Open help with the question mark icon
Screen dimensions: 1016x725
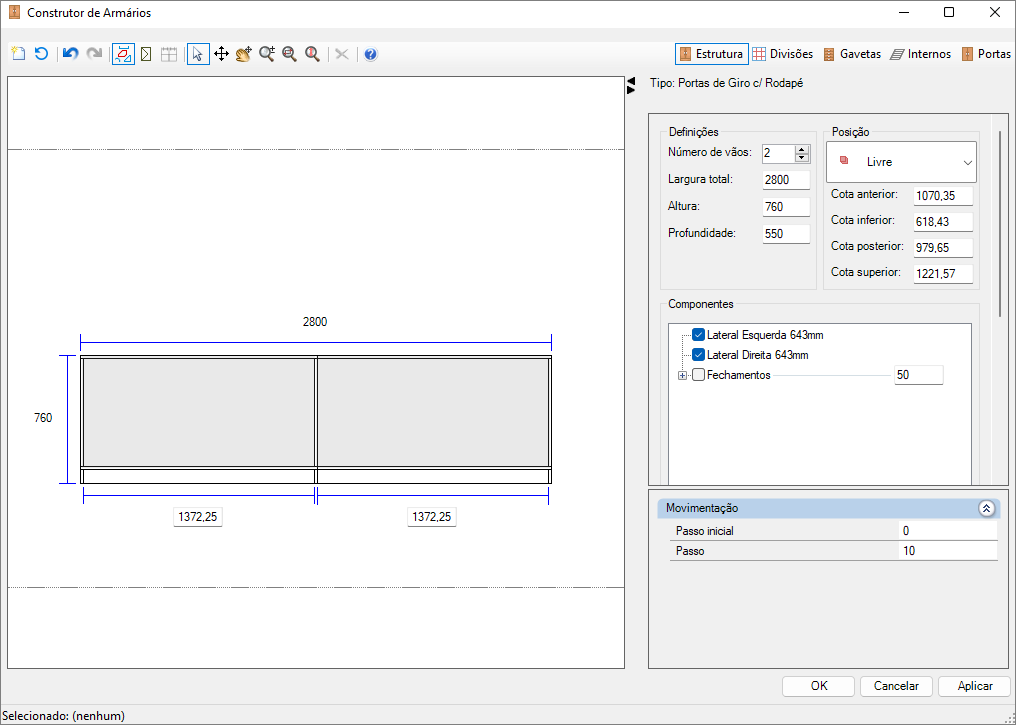click(x=370, y=54)
